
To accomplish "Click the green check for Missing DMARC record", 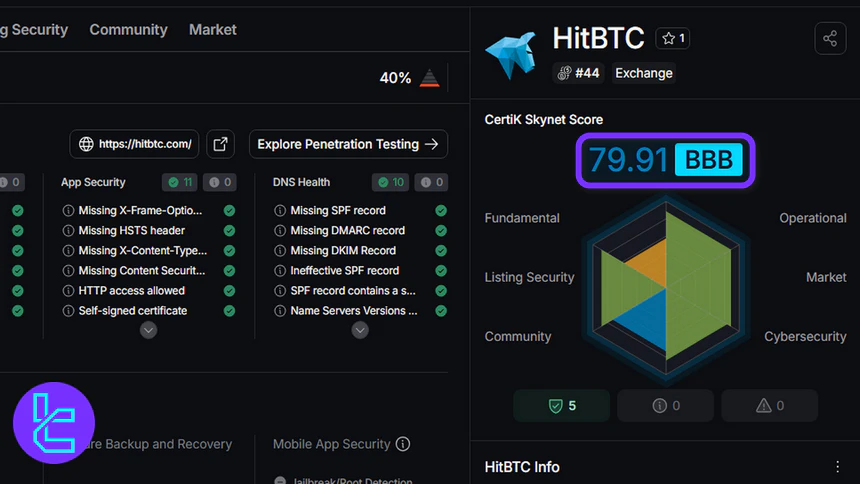I will (441, 231).
